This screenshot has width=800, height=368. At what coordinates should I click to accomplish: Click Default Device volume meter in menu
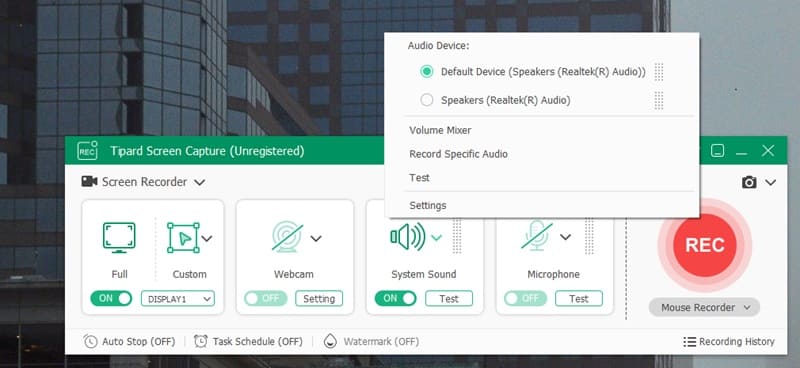click(x=659, y=72)
